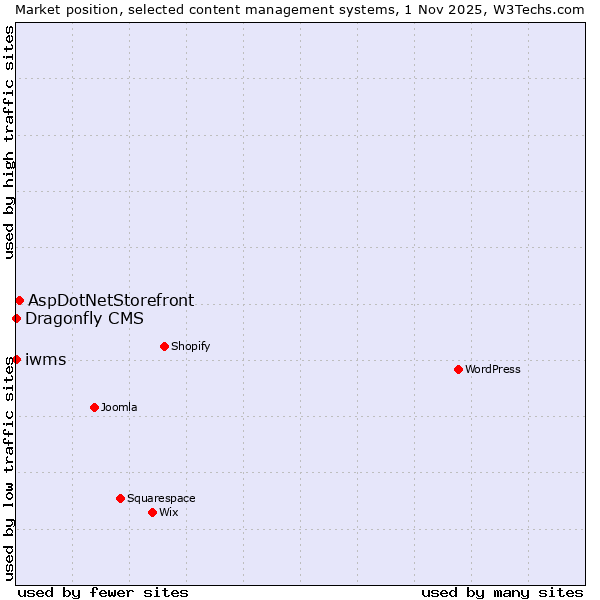The width and height of the screenshot is (600, 600).
Task: Click the AspDotNetStorefront text label
Action: click(111, 300)
